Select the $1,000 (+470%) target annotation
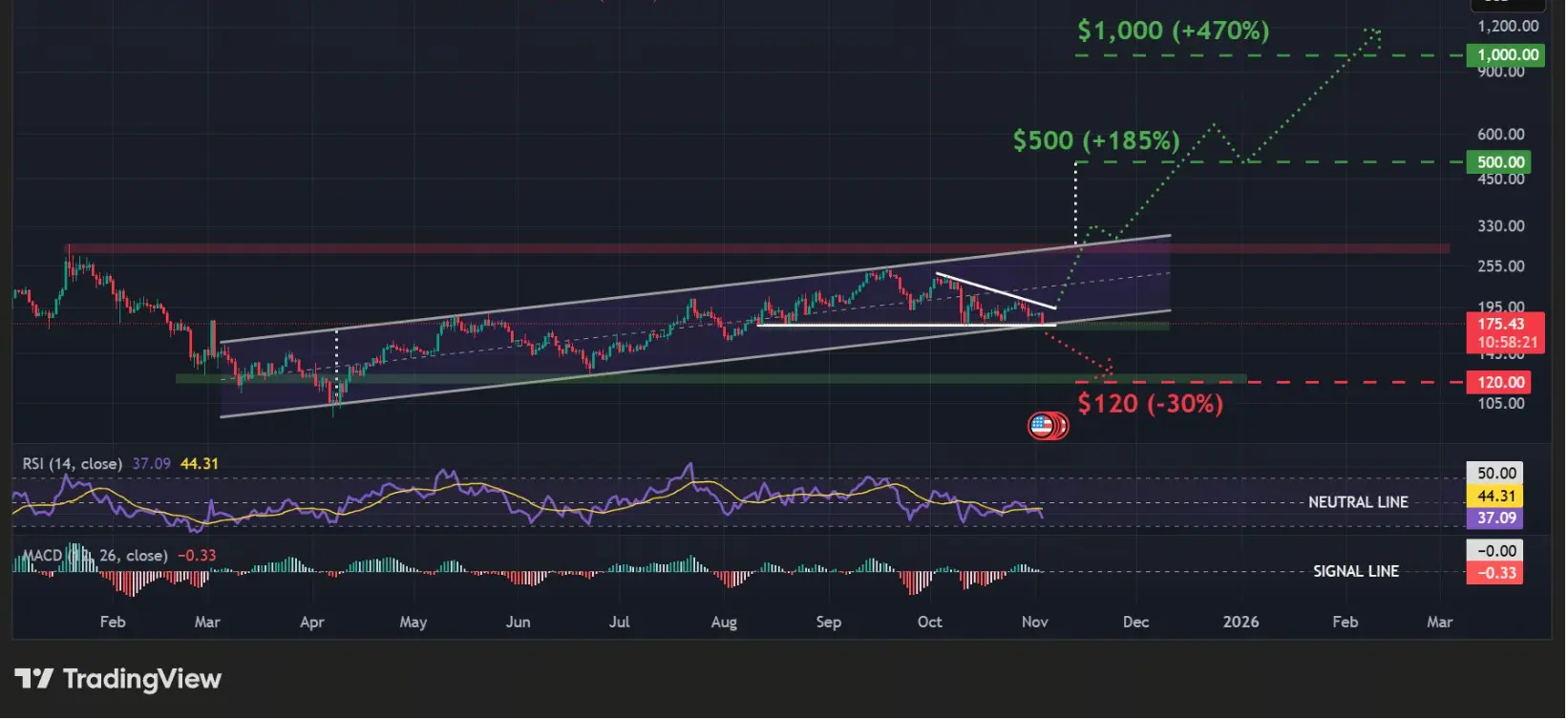 [x=1174, y=32]
